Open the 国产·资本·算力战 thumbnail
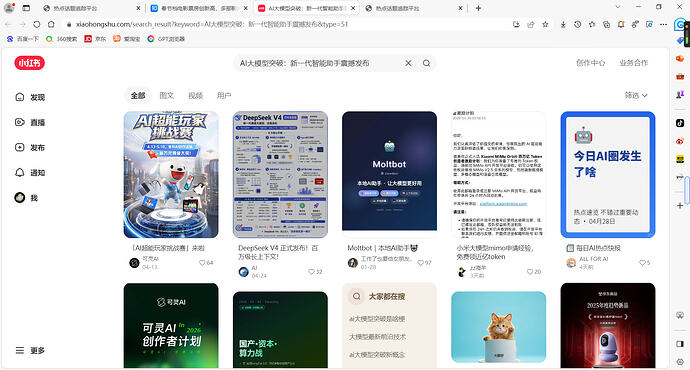Screen dimensions: 690x370 pyautogui.click(x=280, y=330)
